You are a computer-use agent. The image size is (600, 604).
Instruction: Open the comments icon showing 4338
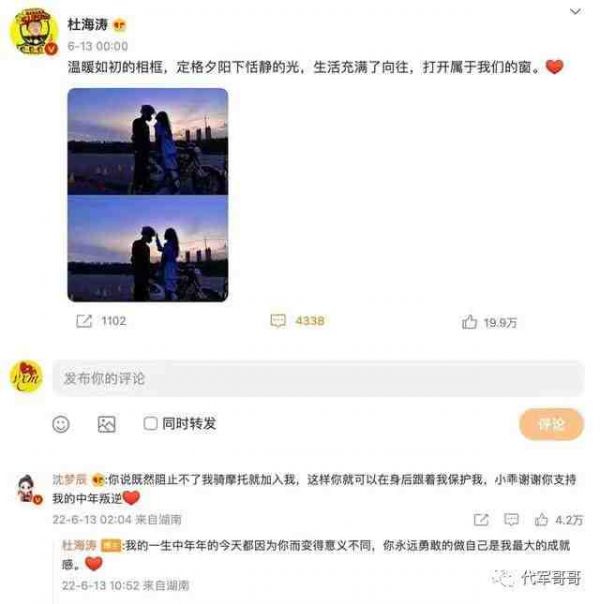[278, 321]
